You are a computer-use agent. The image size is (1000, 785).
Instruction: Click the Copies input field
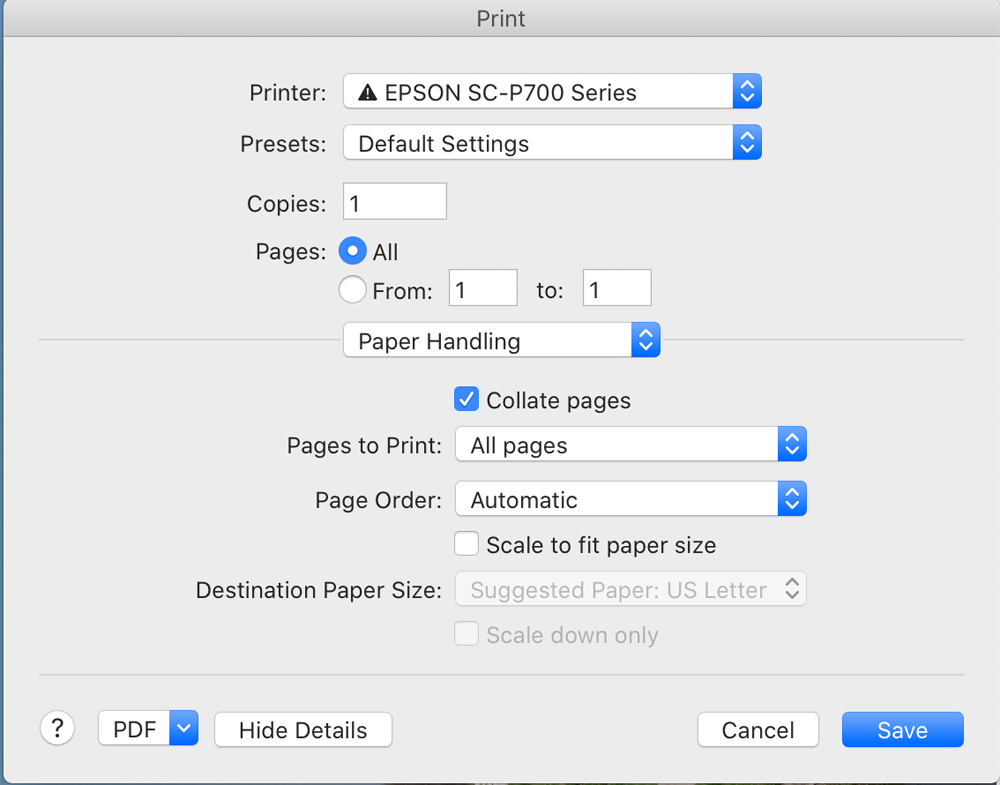pyautogui.click(x=395, y=203)
